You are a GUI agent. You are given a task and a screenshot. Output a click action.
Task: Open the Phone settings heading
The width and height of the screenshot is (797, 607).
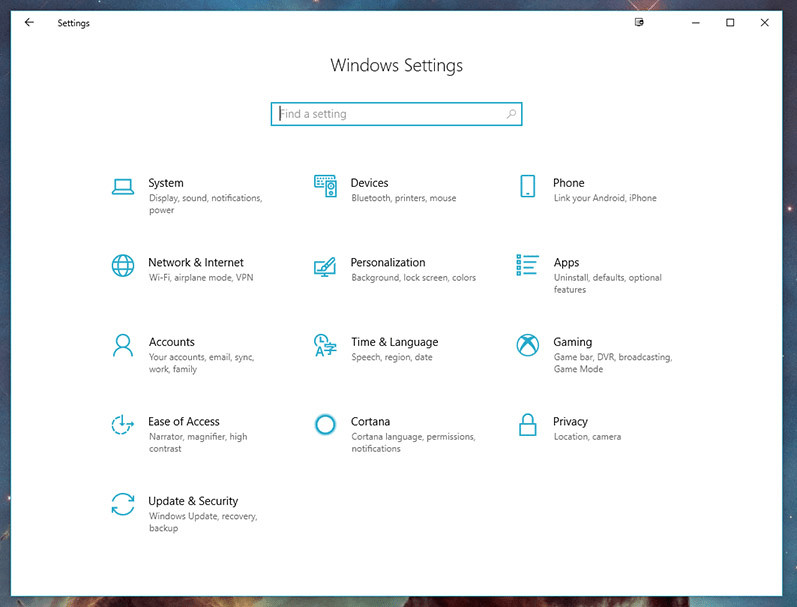(569, 183)
